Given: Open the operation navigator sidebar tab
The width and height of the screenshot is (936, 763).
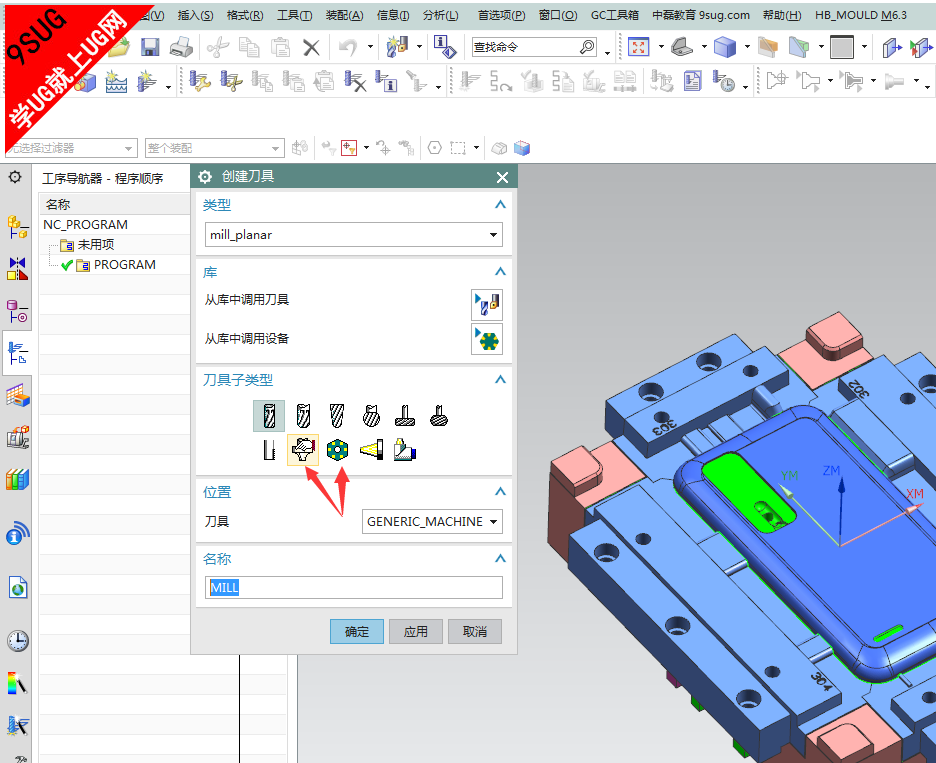Looking at the screenshot, I should click(x=18, y=353).
